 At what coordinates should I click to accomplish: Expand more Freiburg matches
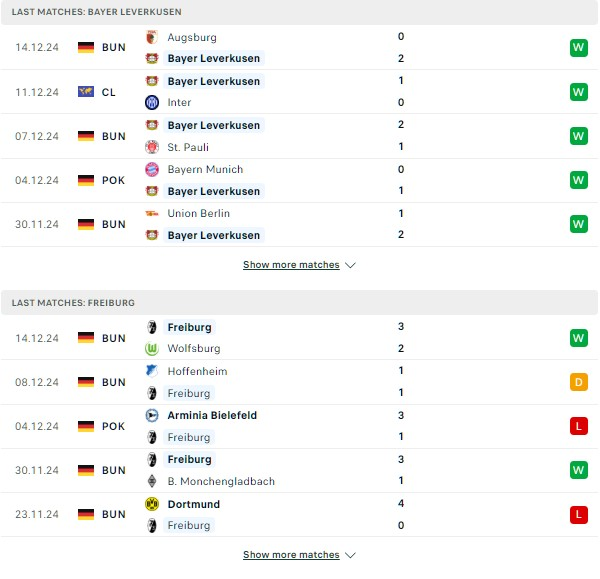click(x=299, y=554)
